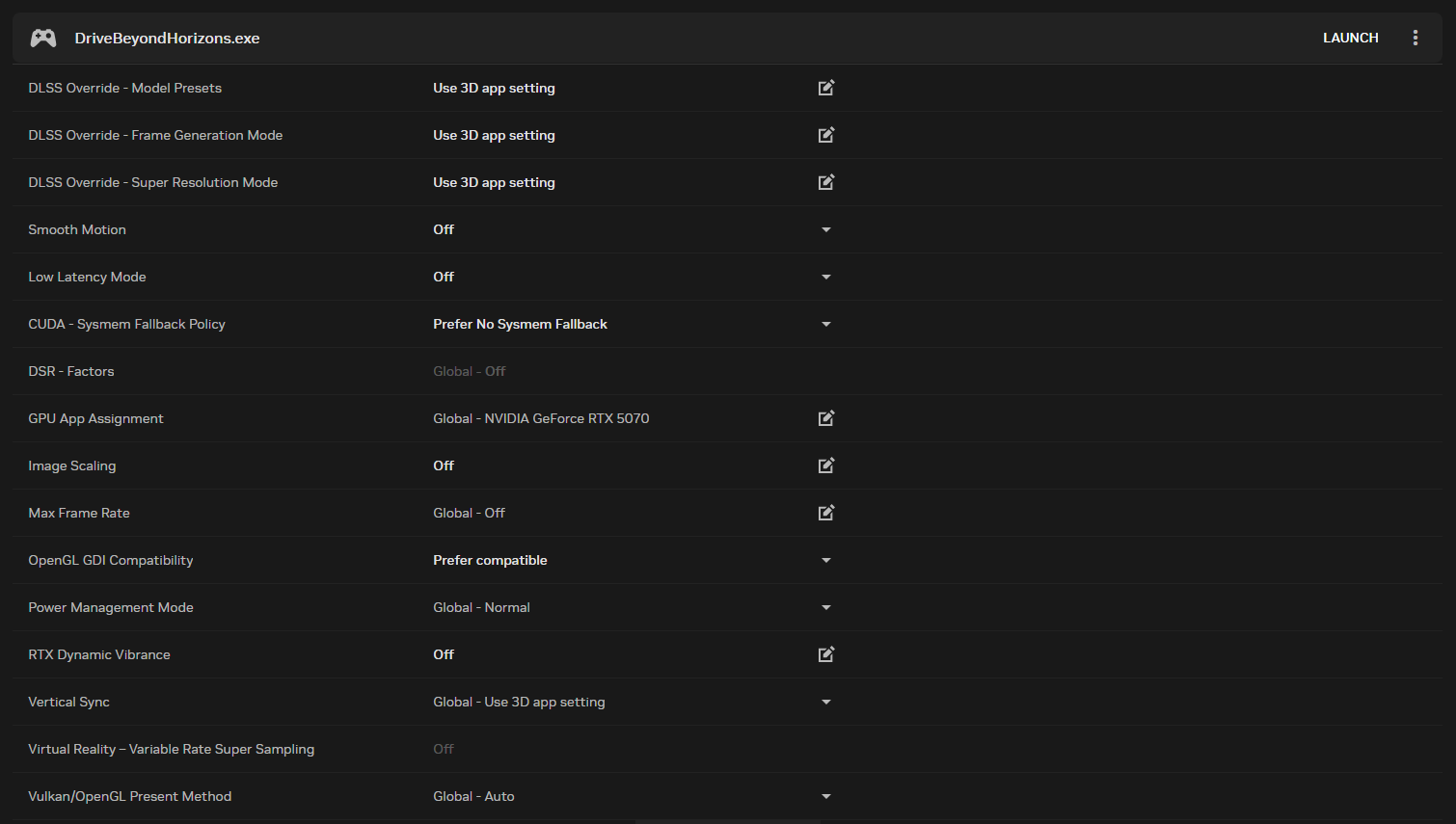The image size is (1456, 824).
Task: Click 'Use 3D app setting' for Model Presets
Action: pyautogui.click(x=494, y=88)
